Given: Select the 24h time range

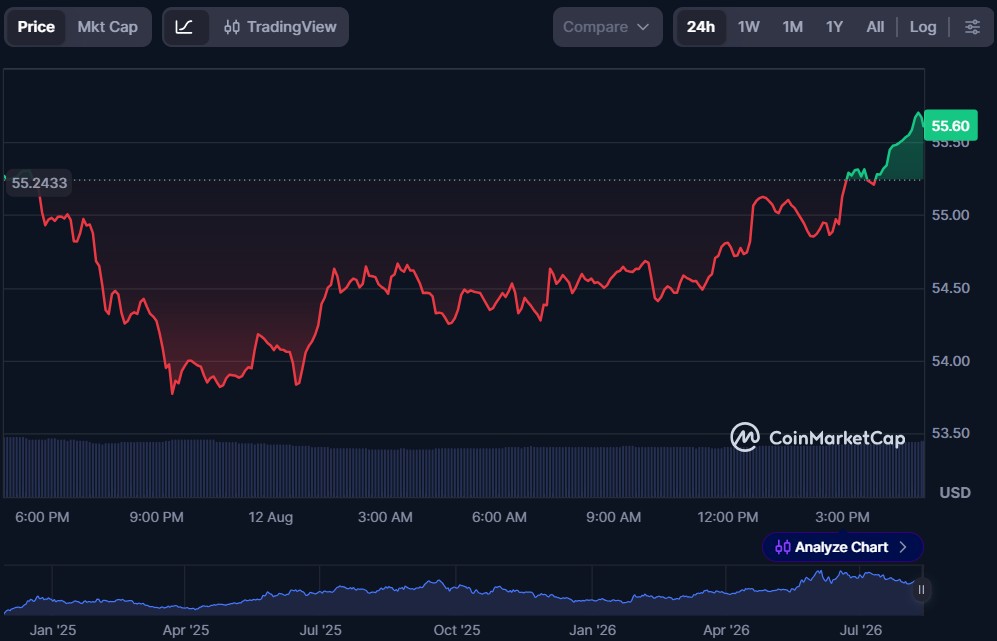Looking at the screenshot, I should 701,27.
